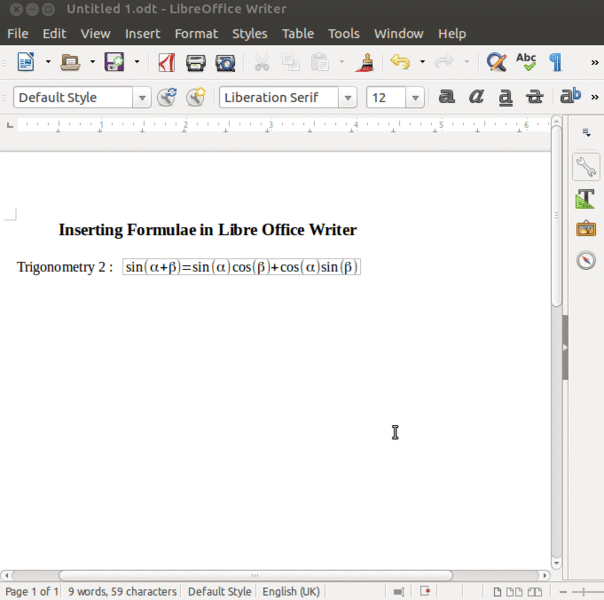604x600 pixels.
Task: Export directly as PDF
Action: point(167,62)
